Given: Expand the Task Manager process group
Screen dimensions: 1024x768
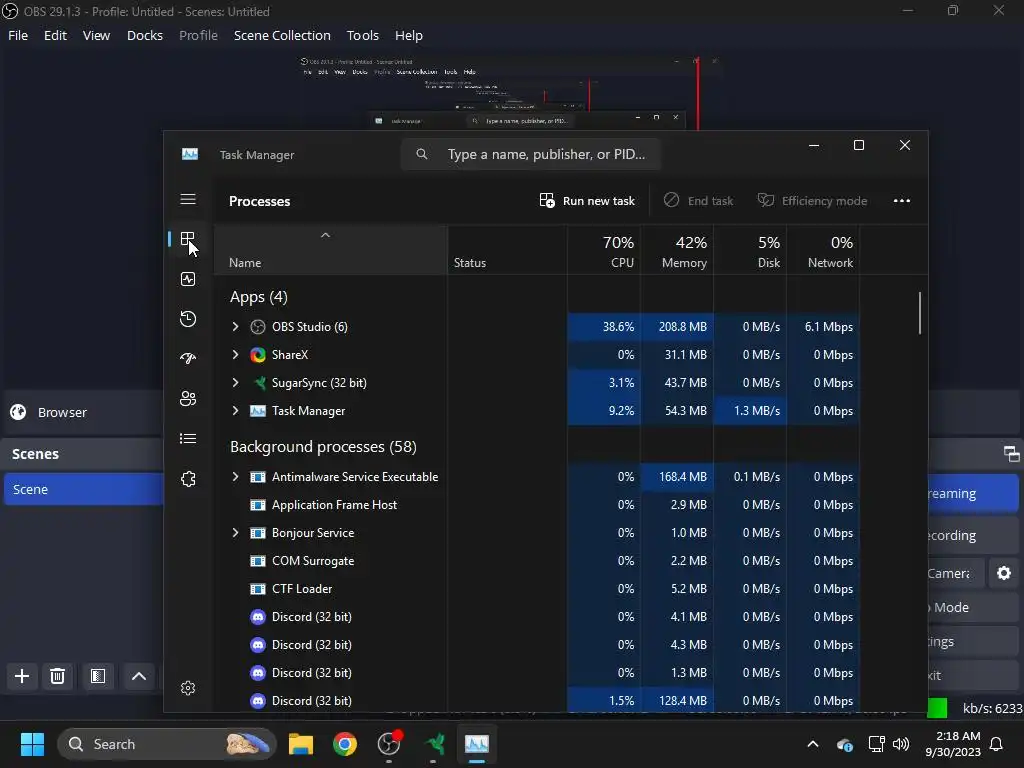Looking at the screenshot, I should pyautogui.click(x=235, y=411).
